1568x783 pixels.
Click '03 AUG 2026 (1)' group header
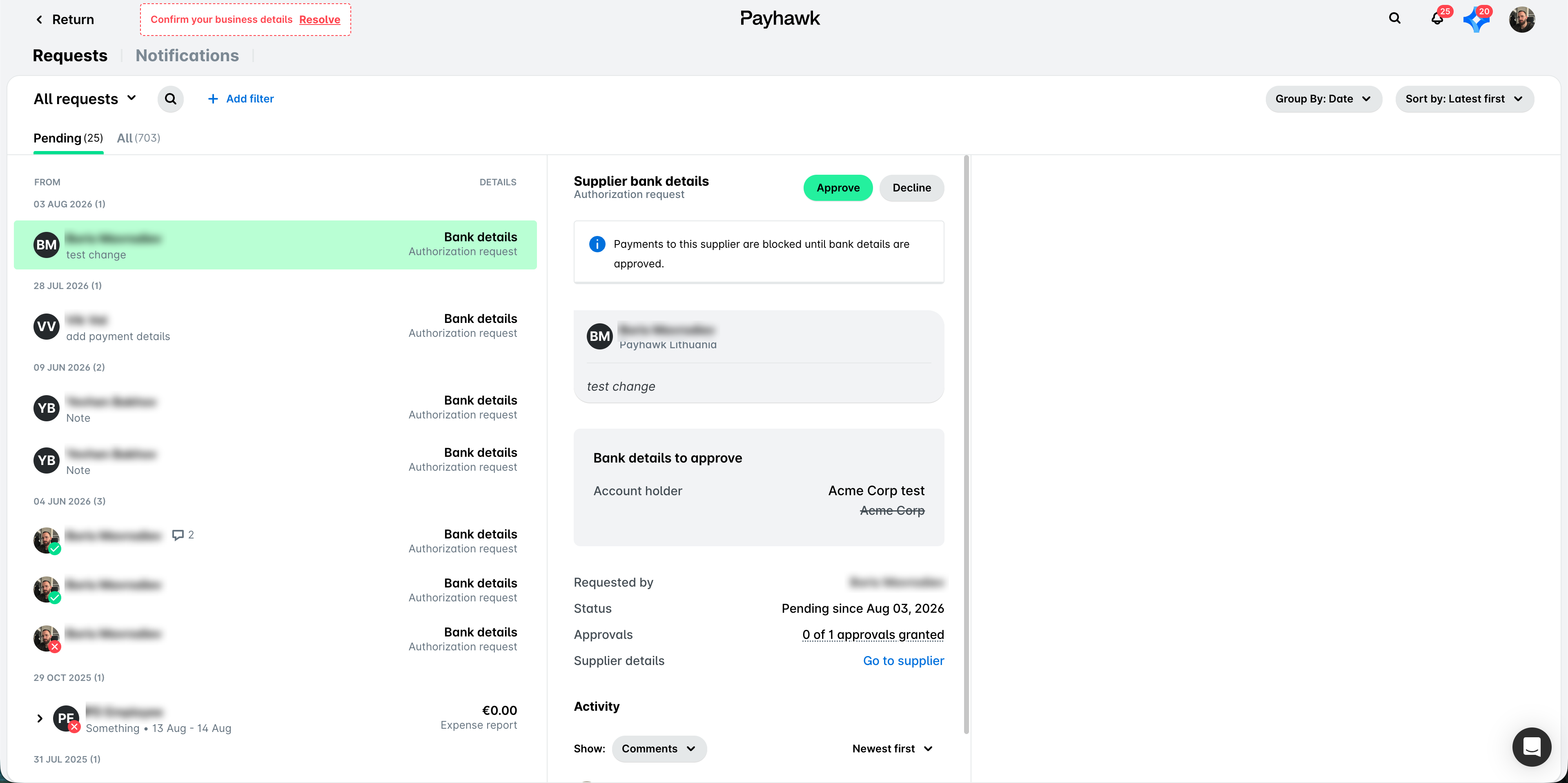point(69,204)
